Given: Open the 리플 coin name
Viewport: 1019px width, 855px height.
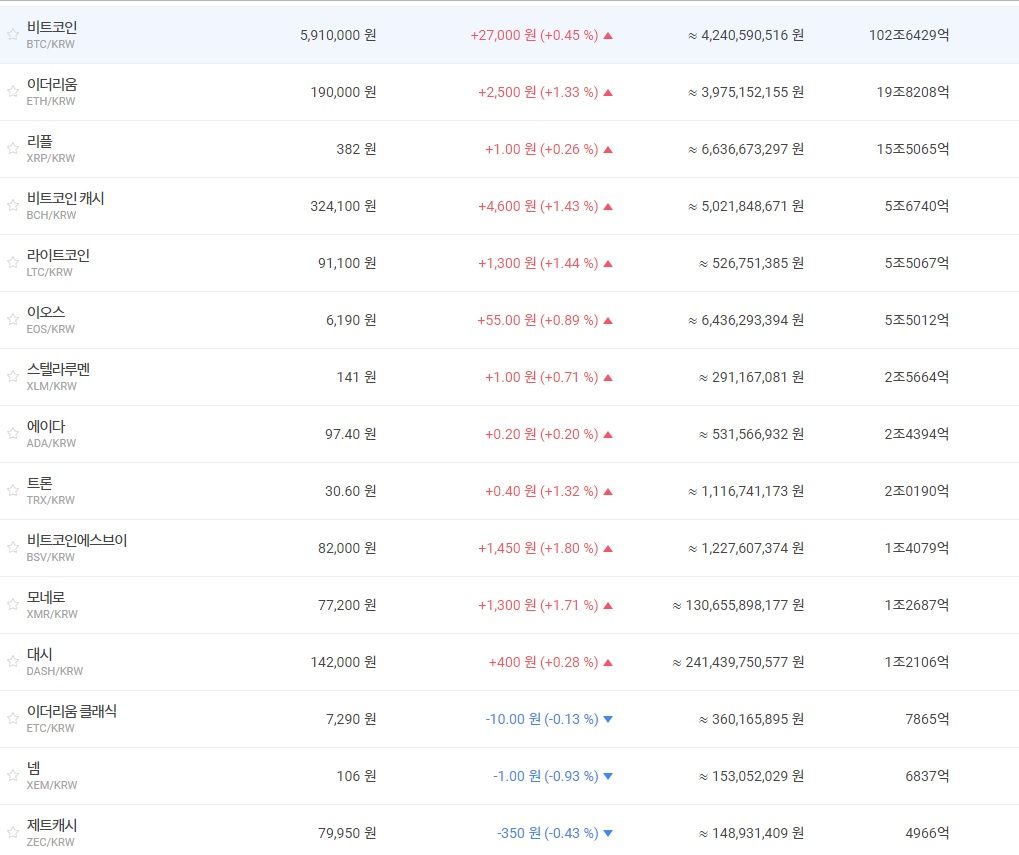Looking at the screenshot, I should coord(40,141).
